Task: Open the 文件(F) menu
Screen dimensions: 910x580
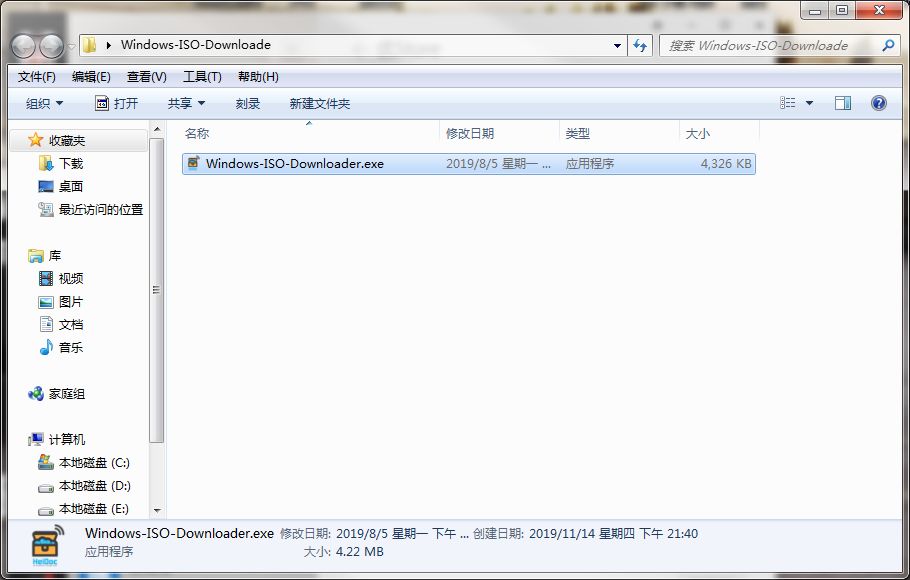Action: tap(37, 77)
